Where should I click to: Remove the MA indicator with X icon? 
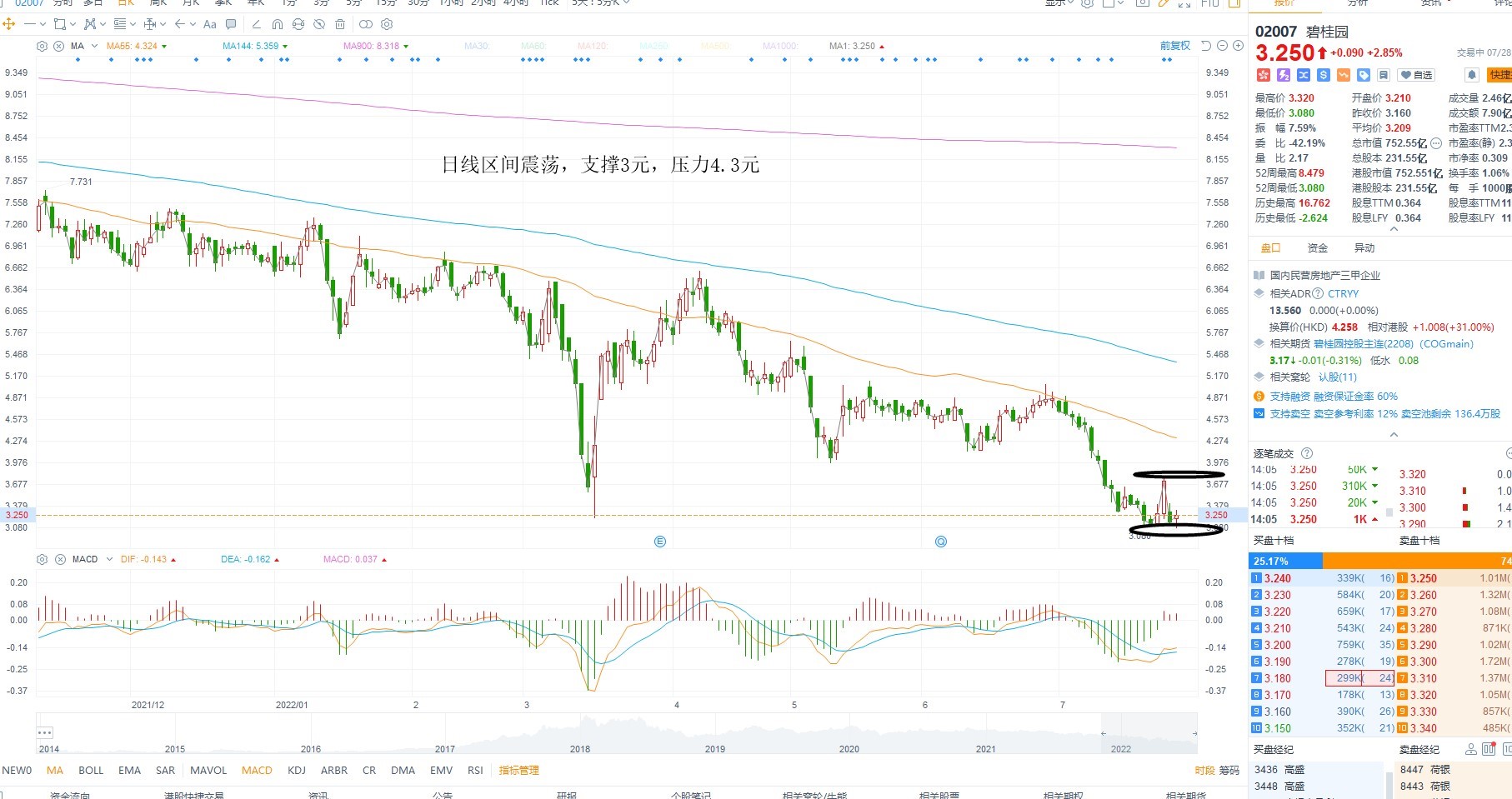tap(59, 46)
